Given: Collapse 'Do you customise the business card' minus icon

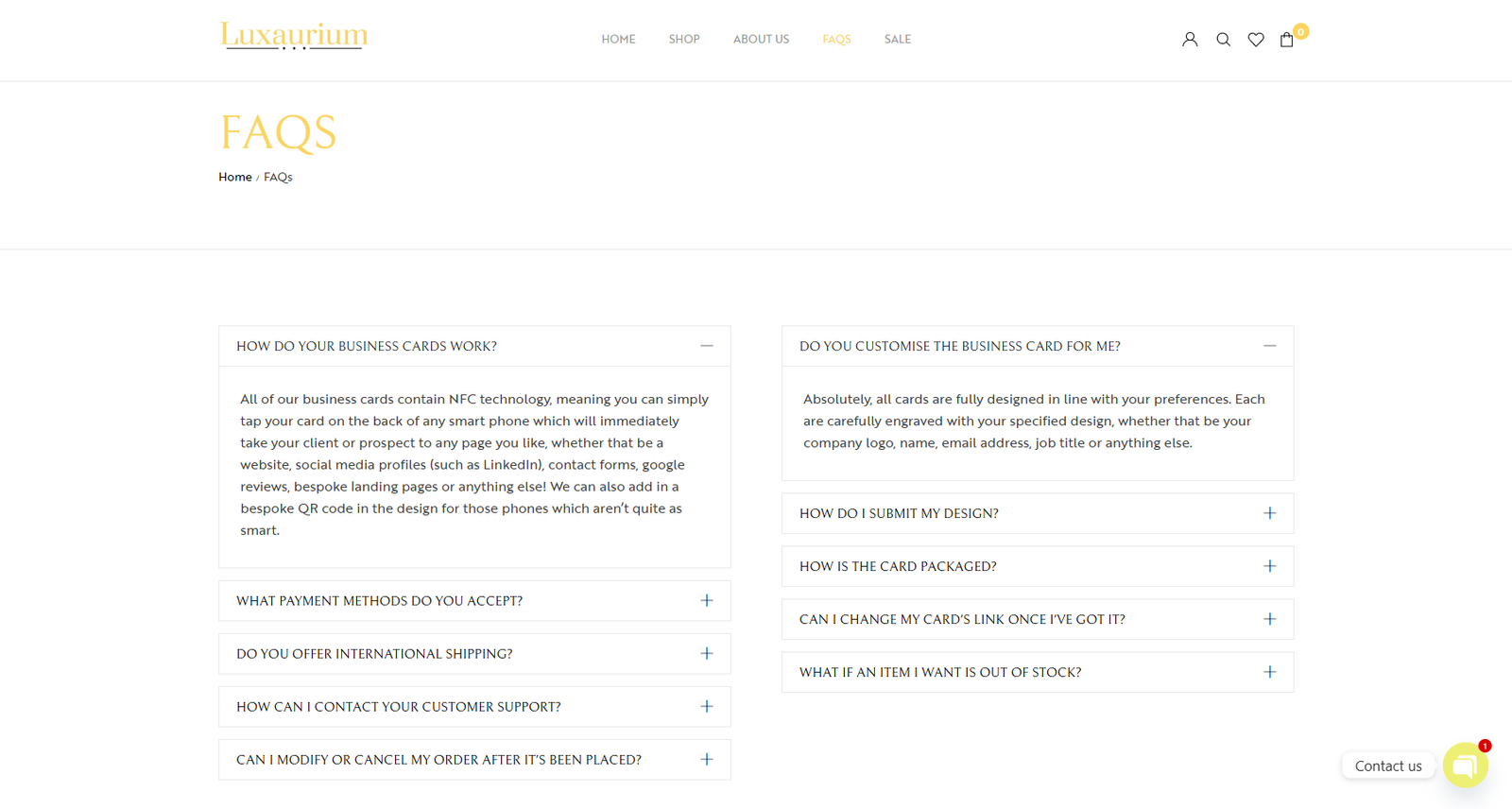Looking at the screenshot, I should [x=1270, y=346].
